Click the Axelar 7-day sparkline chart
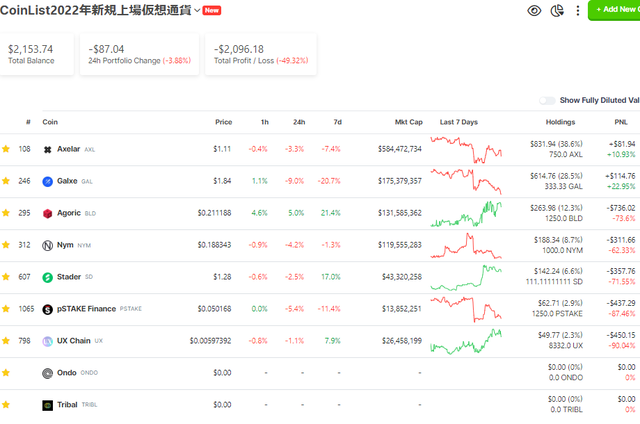The width and height of the screenshot is (640, 424). coord(465,149)
